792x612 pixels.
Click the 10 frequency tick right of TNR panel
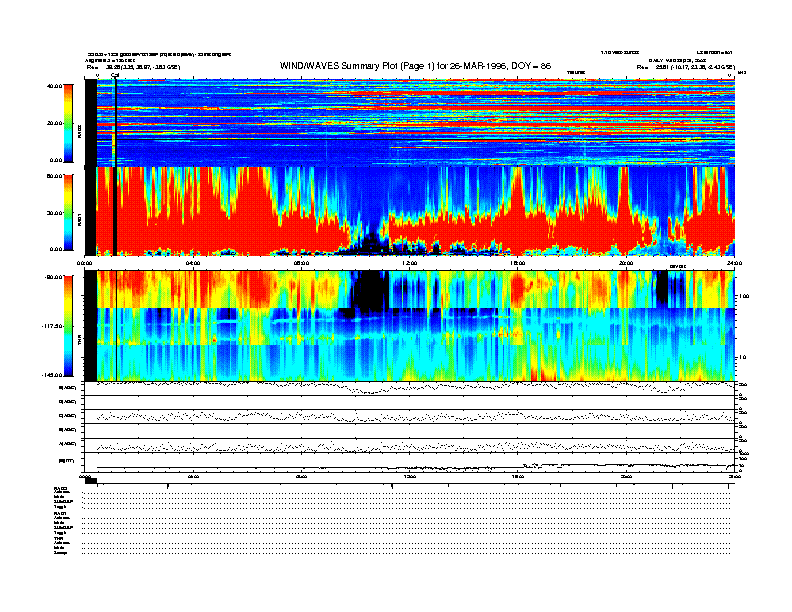(743, 357)
